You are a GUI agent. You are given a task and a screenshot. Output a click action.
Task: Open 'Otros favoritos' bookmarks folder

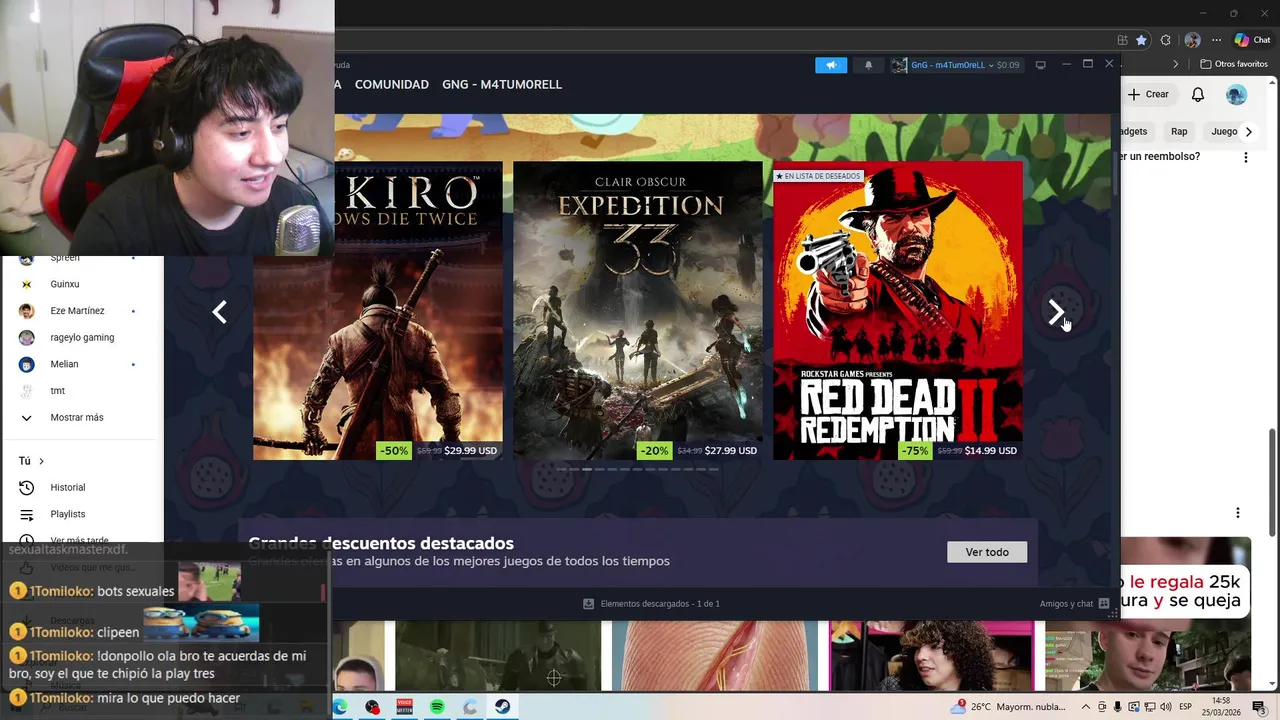tap(1233, 64)
